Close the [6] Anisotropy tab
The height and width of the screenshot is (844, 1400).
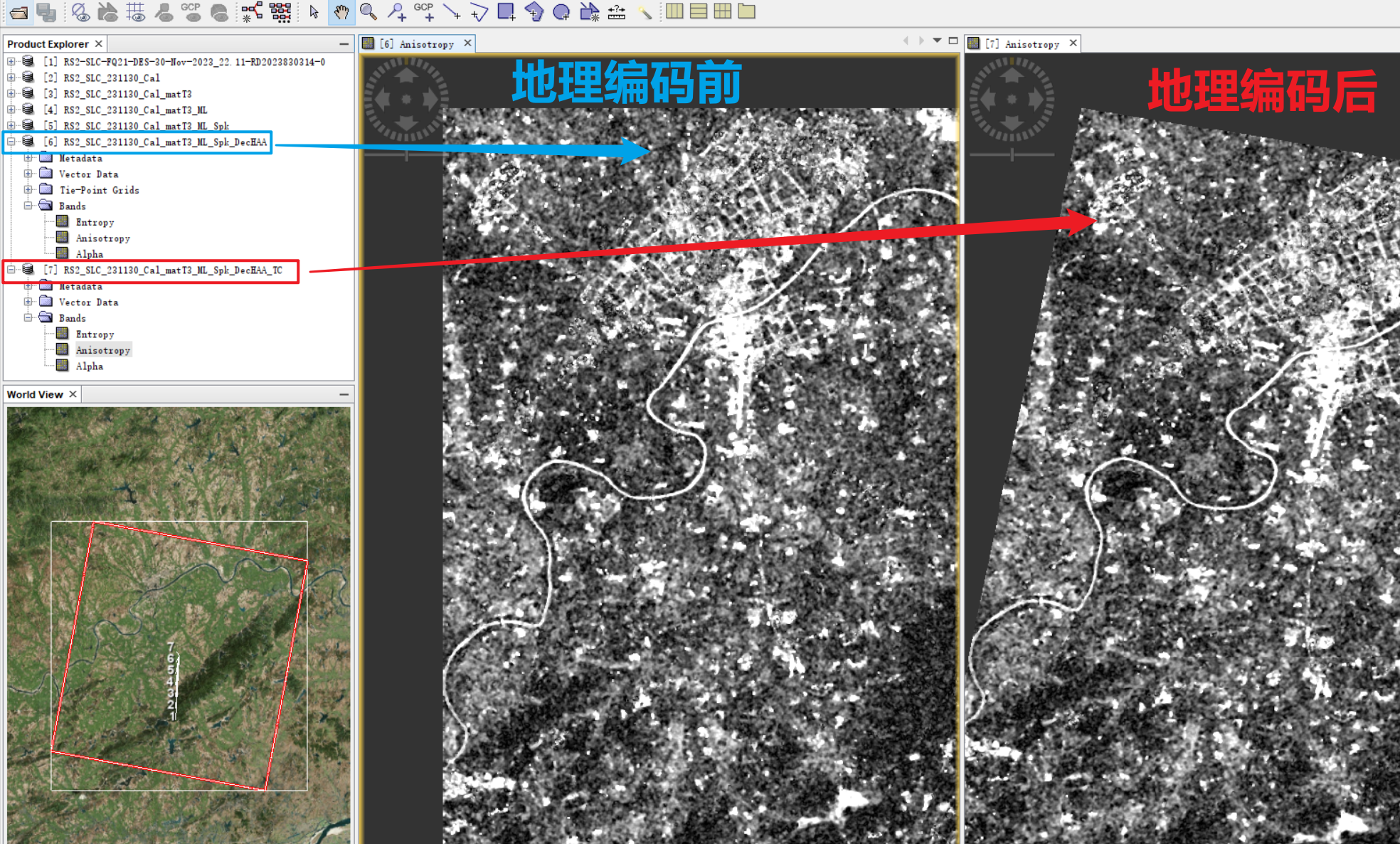click(467, 43)
